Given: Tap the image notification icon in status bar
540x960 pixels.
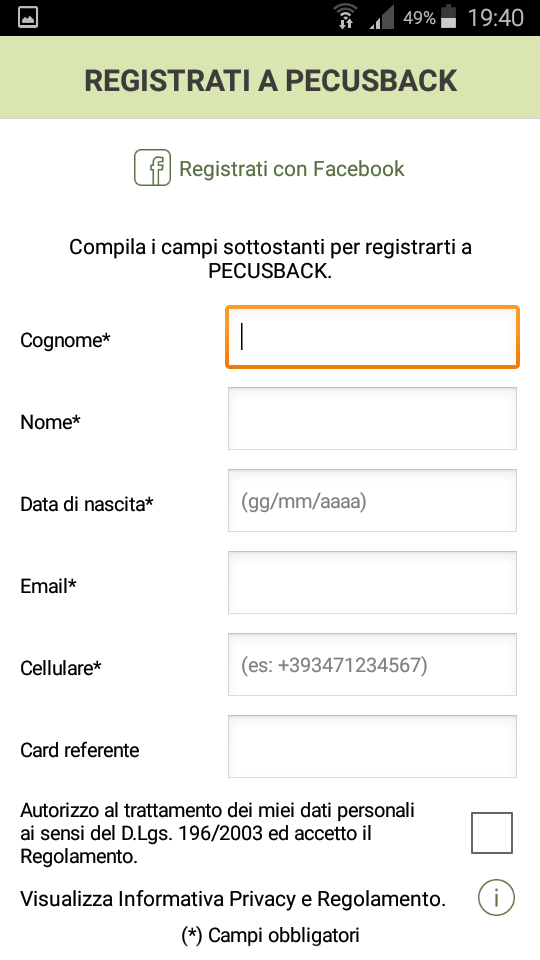Looking at the screenshot, I should tap(28, 17).
